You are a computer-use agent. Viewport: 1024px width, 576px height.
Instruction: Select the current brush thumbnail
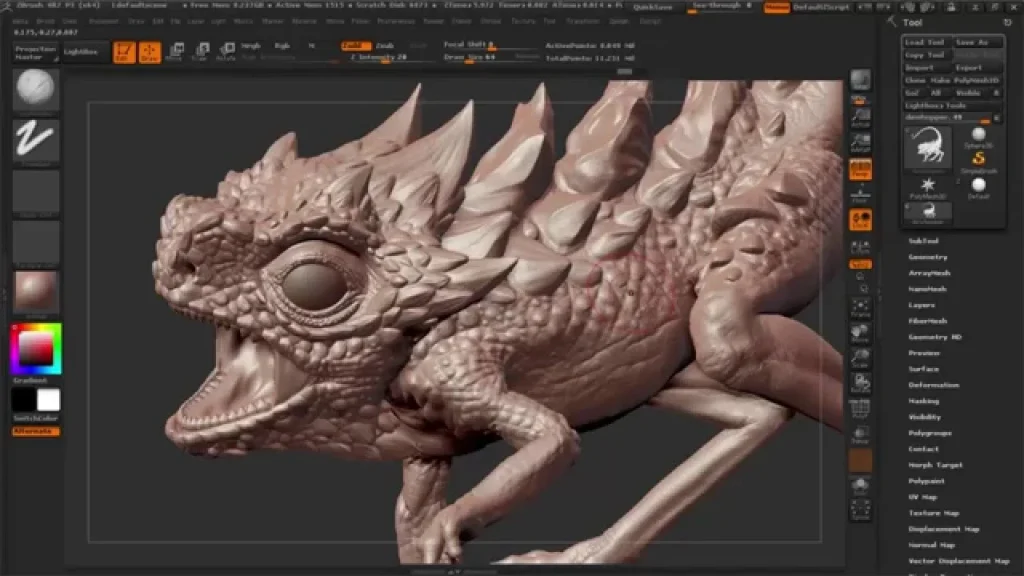(36, 89)
